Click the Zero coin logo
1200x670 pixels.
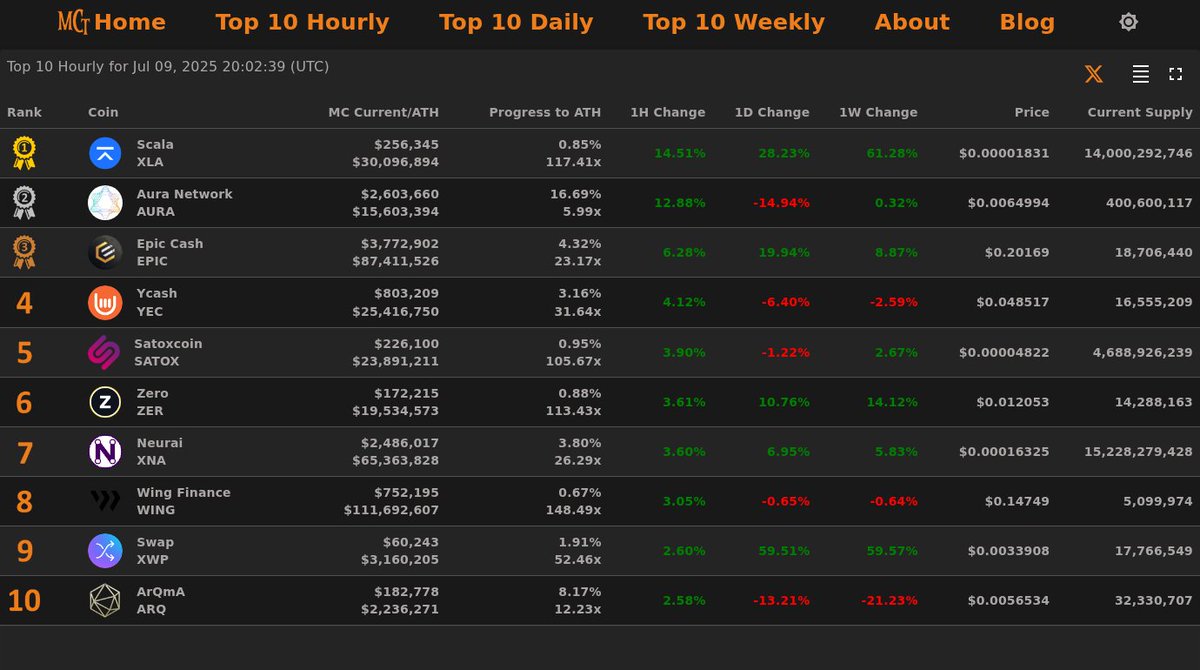(105, 402)
